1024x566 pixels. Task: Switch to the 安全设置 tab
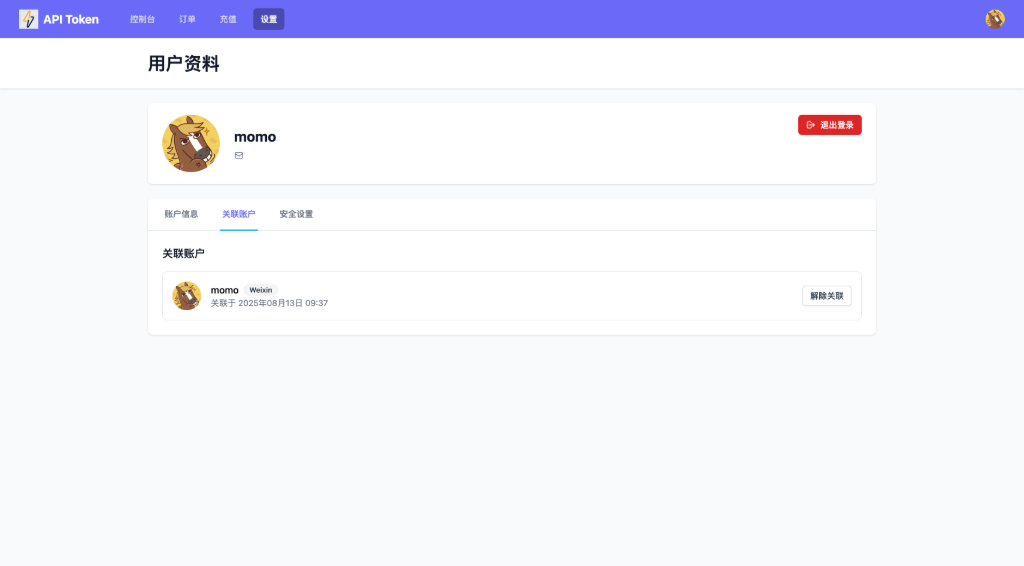(x=296, y=214)
